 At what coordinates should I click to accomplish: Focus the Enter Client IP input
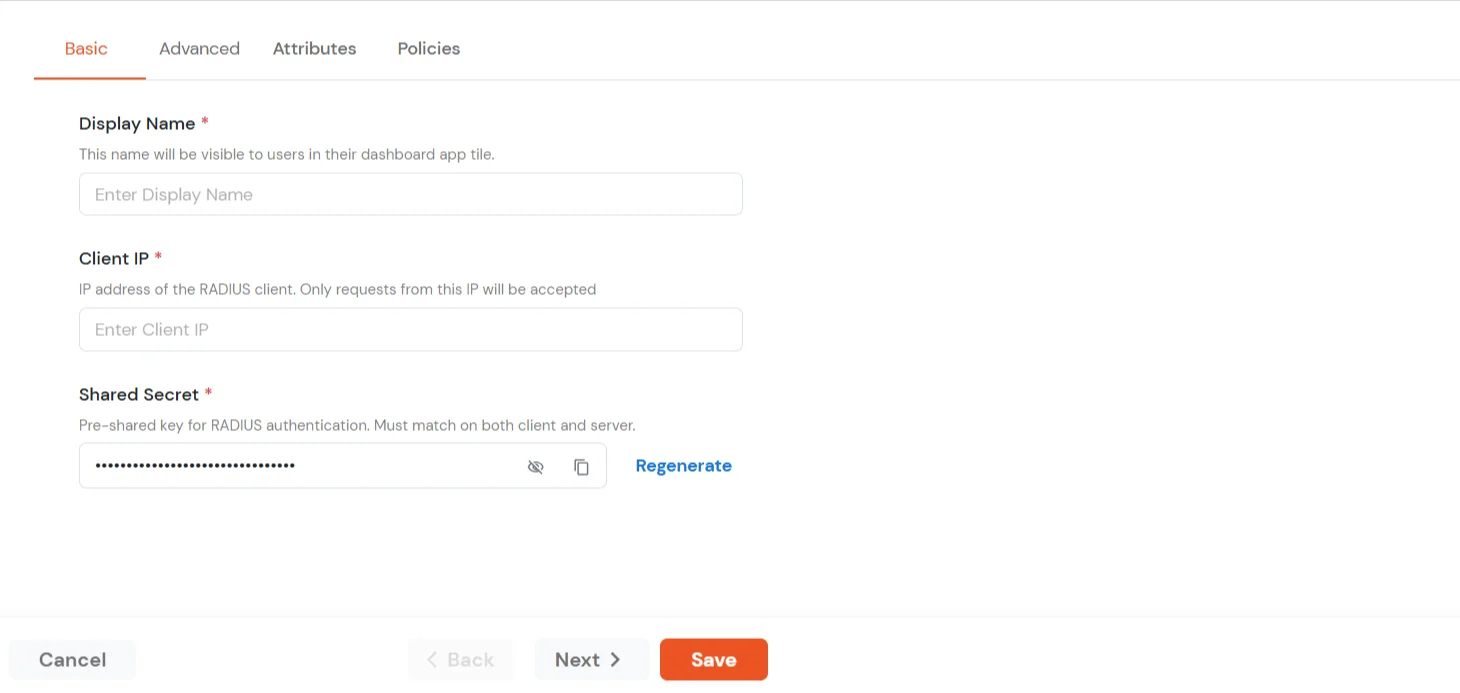point(410,329)
